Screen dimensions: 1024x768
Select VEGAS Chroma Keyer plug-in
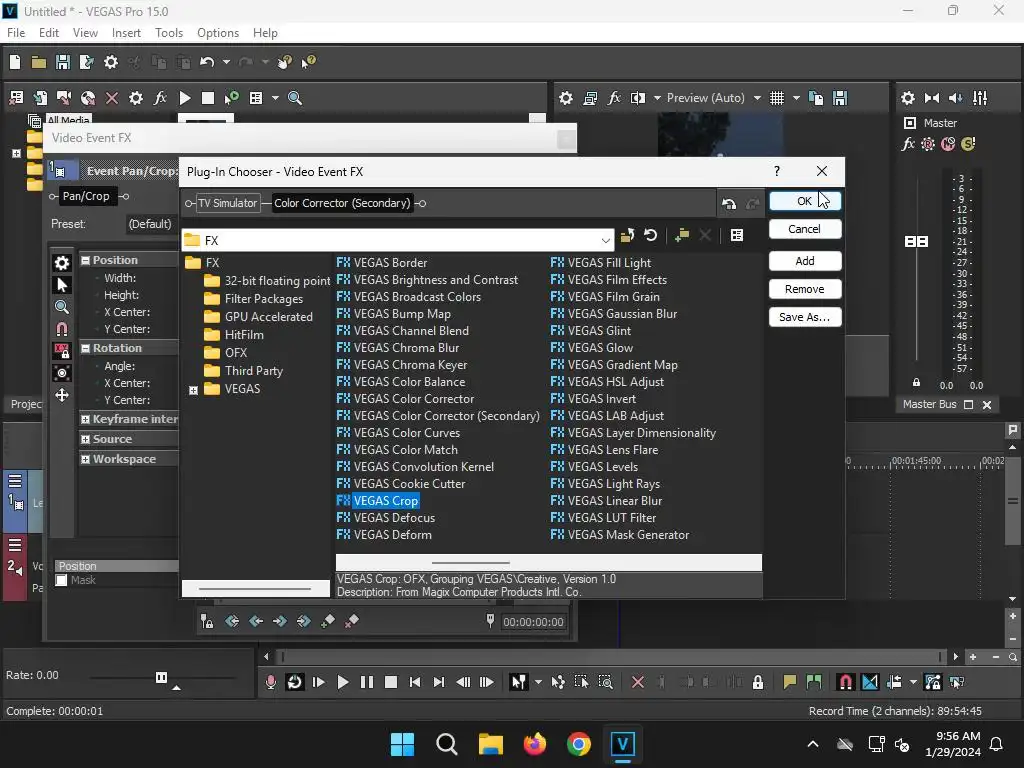tap(410, 365)
